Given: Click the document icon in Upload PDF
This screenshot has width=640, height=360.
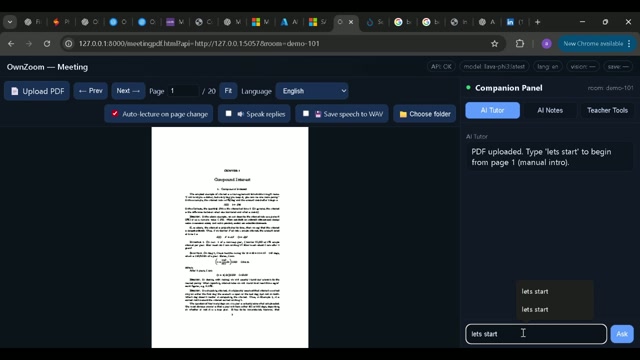Looking at the screenshot, I should point(15,91).
